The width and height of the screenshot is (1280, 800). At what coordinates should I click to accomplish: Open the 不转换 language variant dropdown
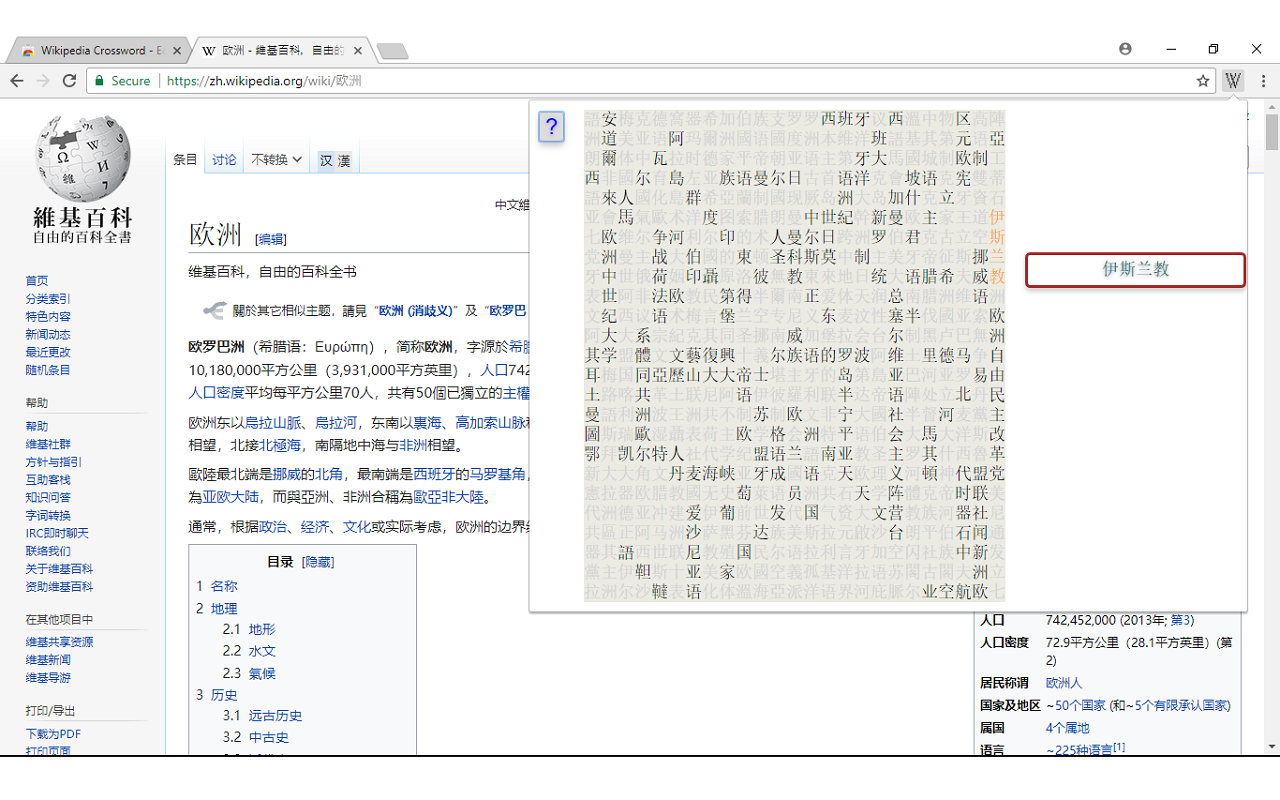click(276, 159)
